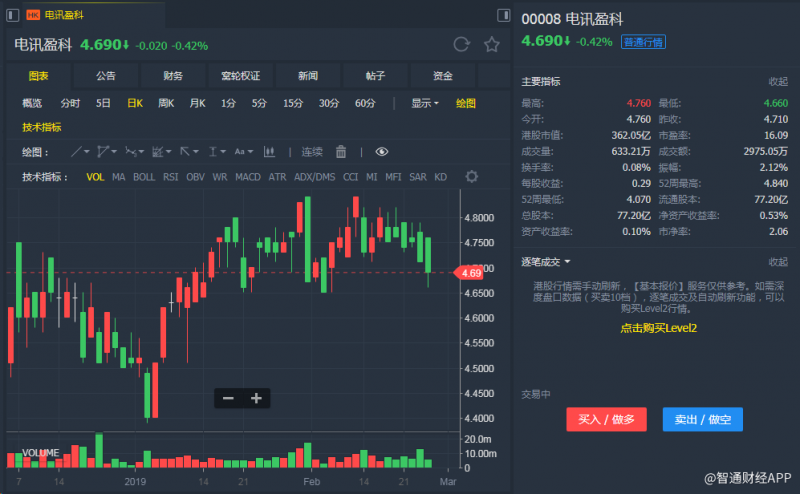Collapse the 主要指标 section via 收起

[778, 82]
